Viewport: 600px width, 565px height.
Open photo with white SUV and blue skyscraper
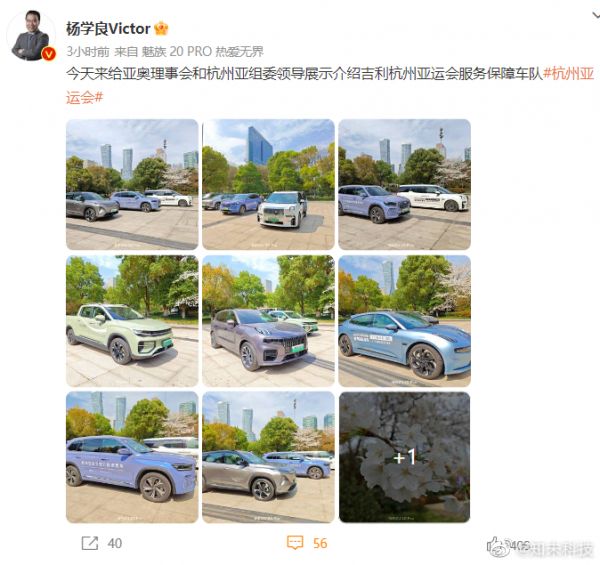coord(268,184)
